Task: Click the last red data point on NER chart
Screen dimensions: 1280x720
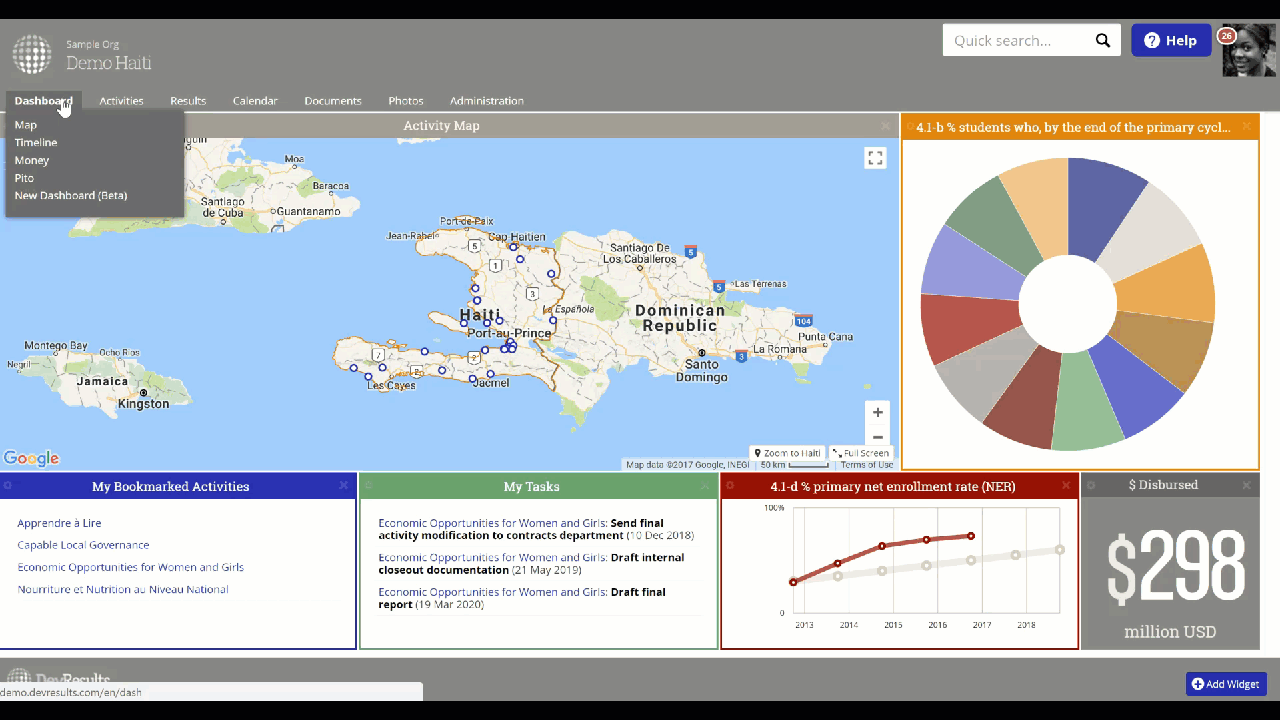Action: (x=971, y=536)
